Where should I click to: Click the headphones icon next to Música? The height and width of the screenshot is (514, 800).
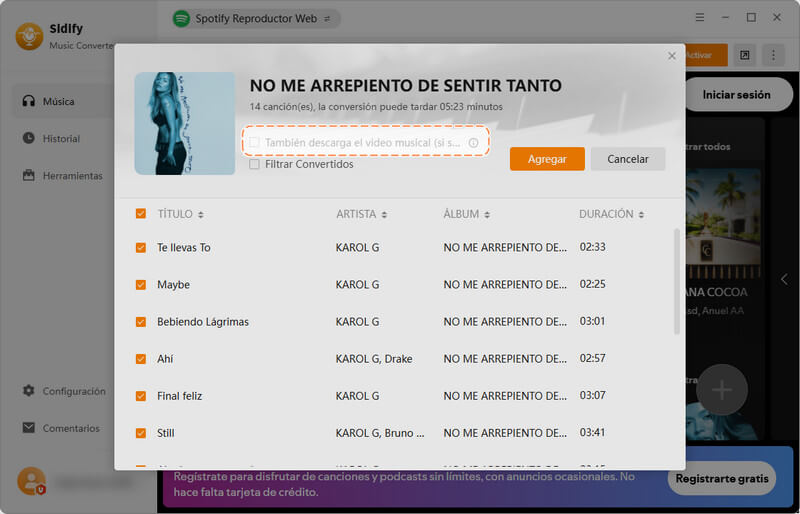click(29, 101)
